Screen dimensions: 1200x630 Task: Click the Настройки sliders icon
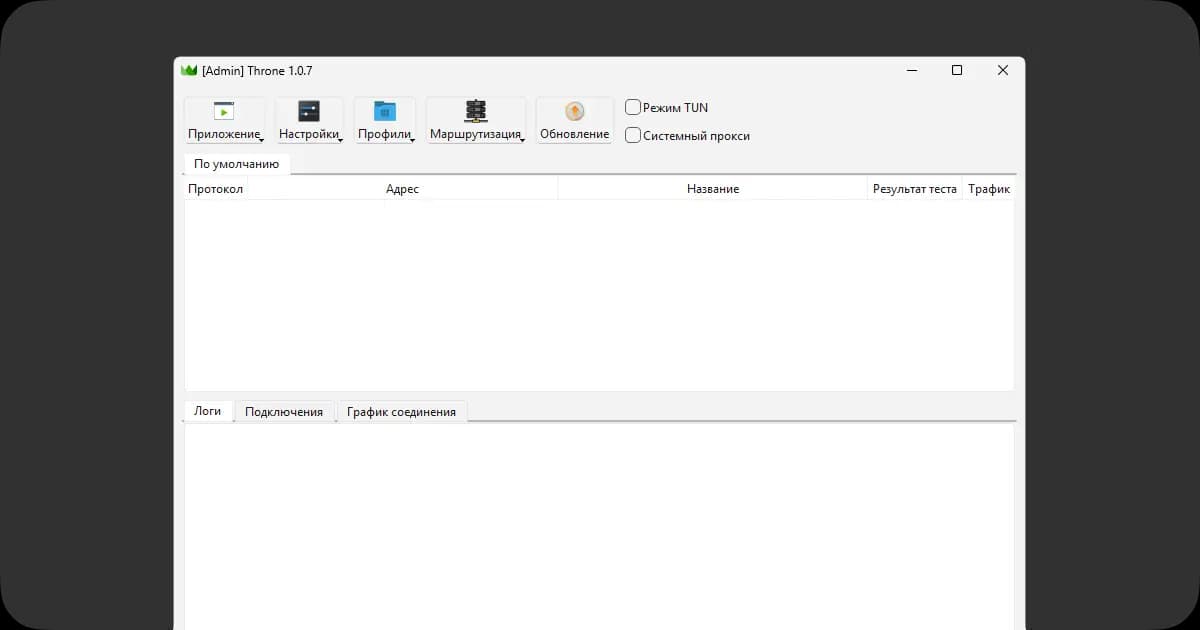click(309, 111)
